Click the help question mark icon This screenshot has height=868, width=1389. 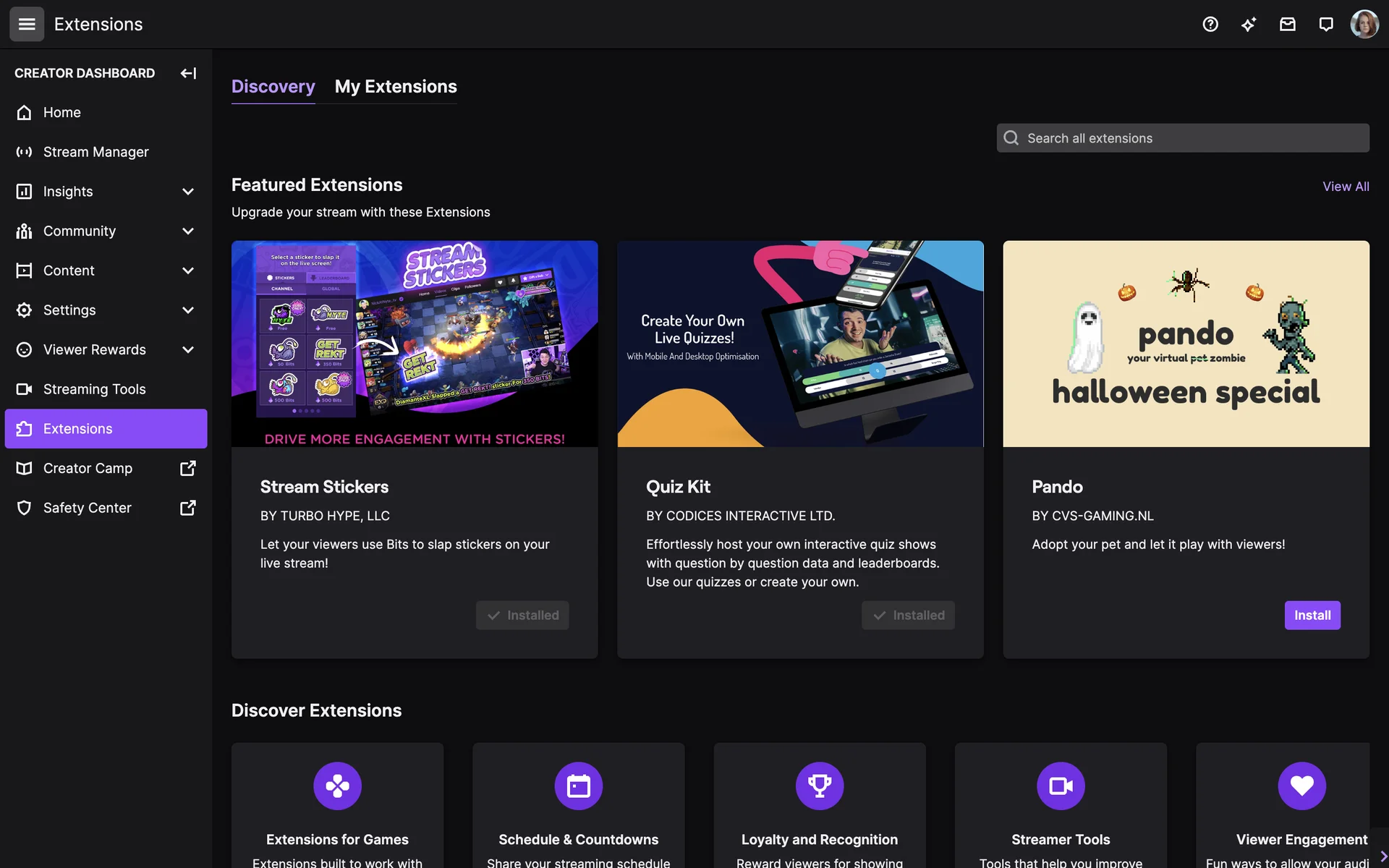point(1210,24)
